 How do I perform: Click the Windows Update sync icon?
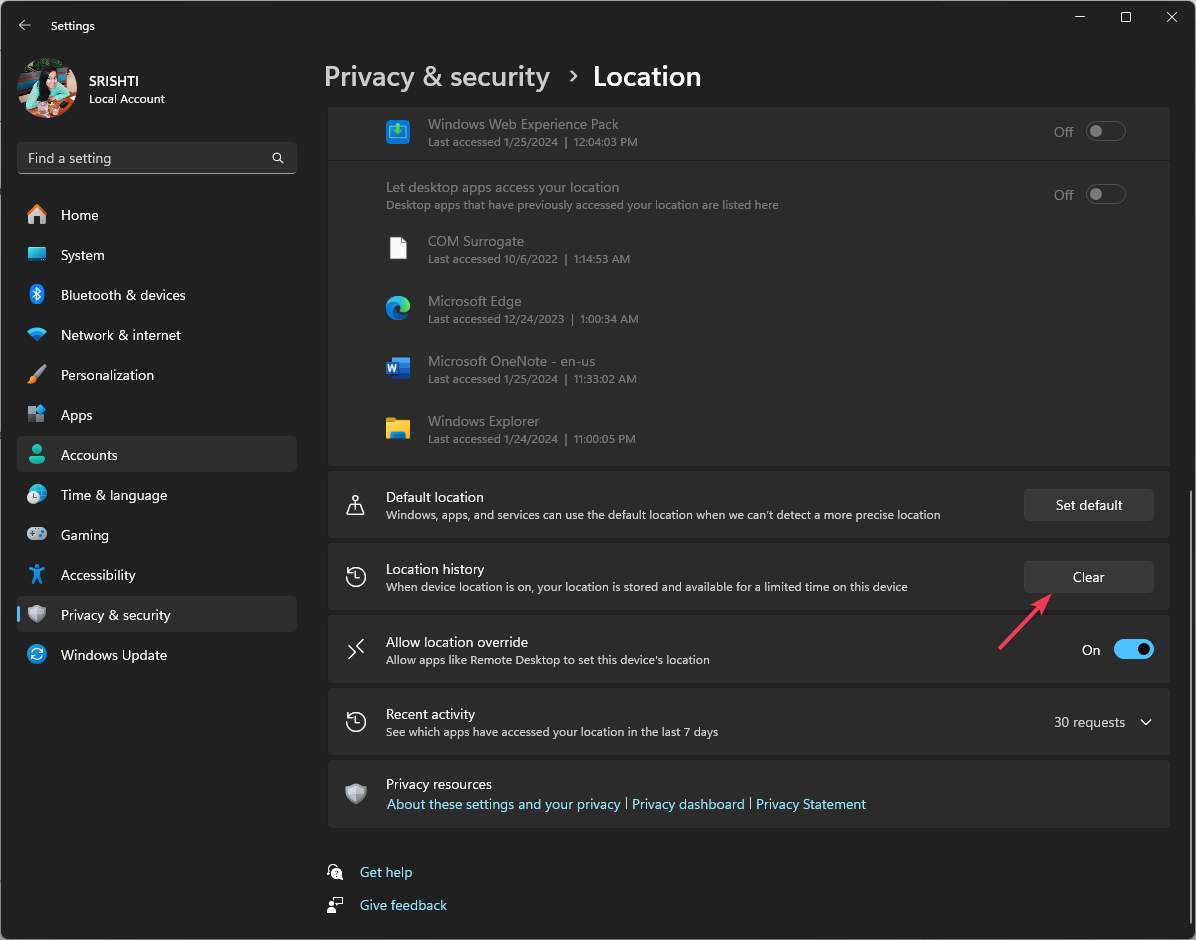click(37, 655)
